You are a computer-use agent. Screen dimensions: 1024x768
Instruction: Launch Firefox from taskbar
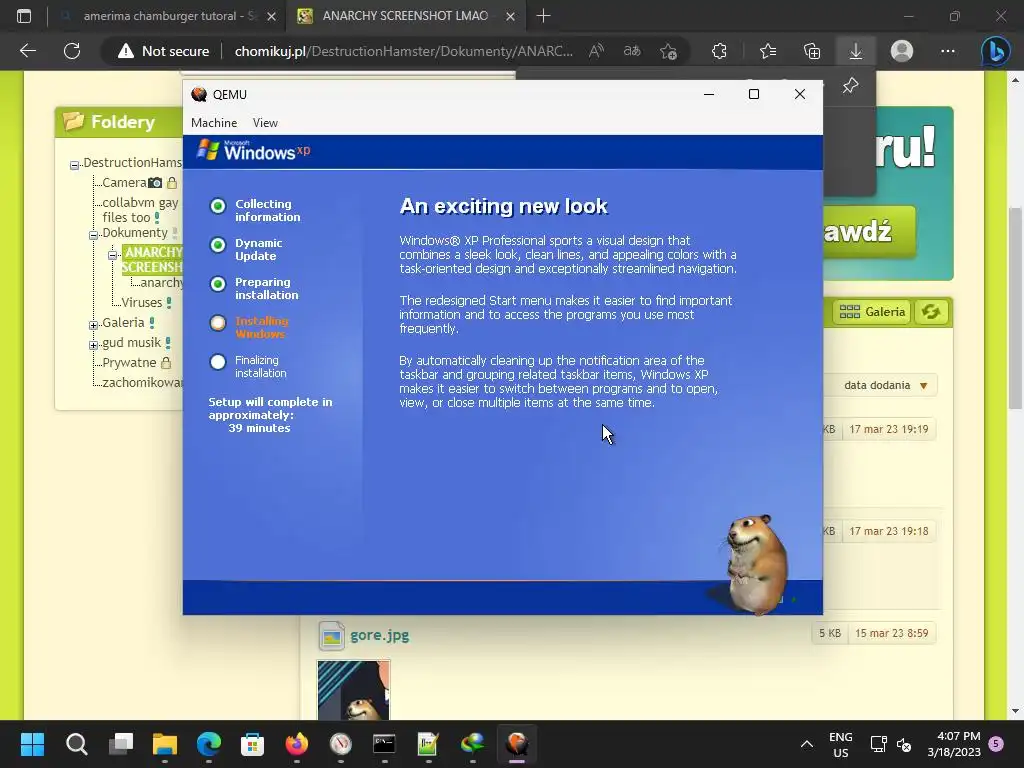coord(296,744)
